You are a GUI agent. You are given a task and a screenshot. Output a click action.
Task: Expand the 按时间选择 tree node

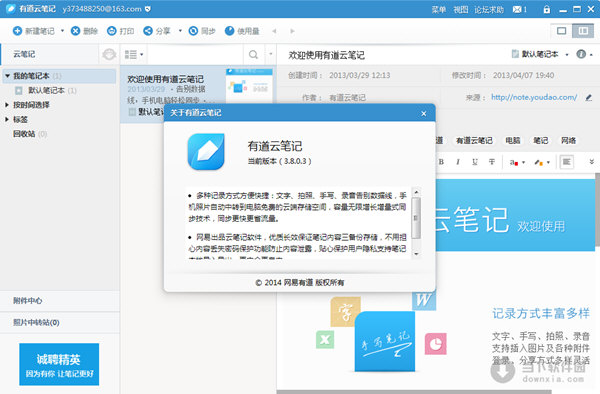(7, 105)
